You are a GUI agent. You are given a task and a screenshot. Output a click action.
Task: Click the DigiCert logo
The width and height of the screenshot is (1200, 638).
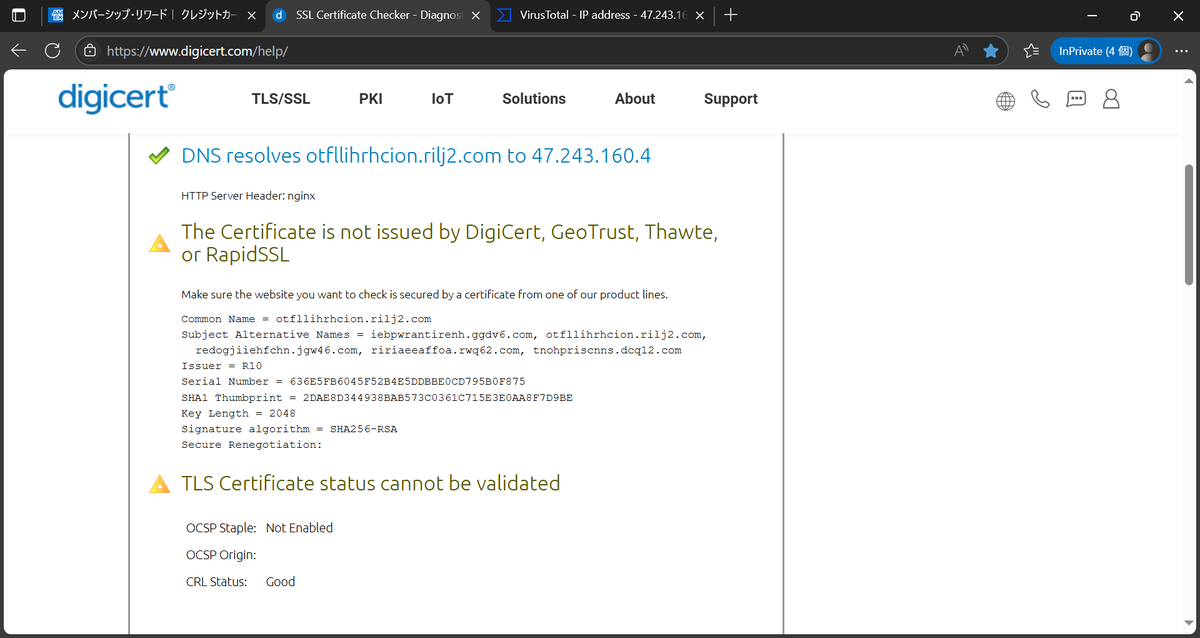tap(116, 98)
